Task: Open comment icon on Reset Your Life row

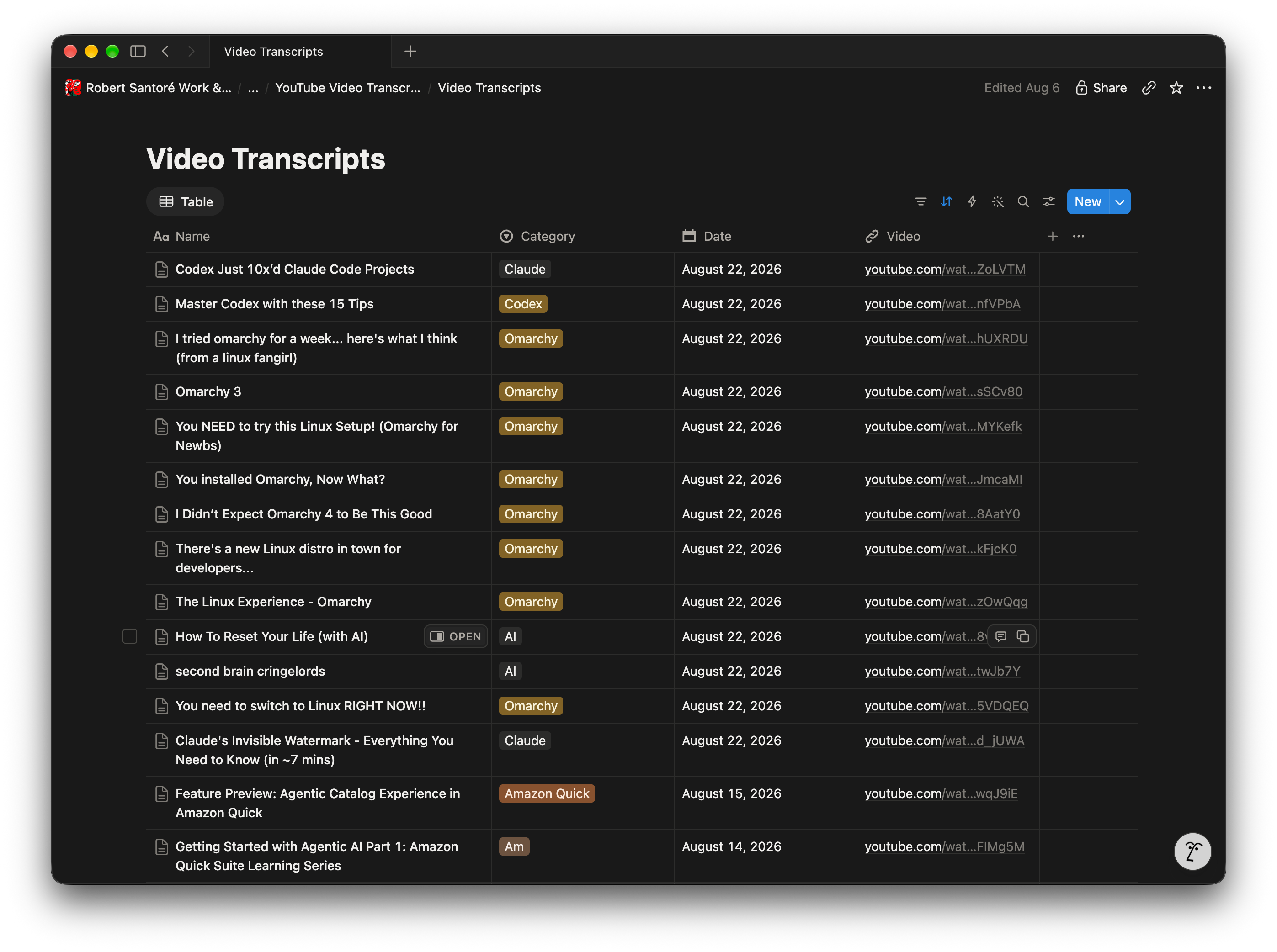Action: tap(1001, 636)
